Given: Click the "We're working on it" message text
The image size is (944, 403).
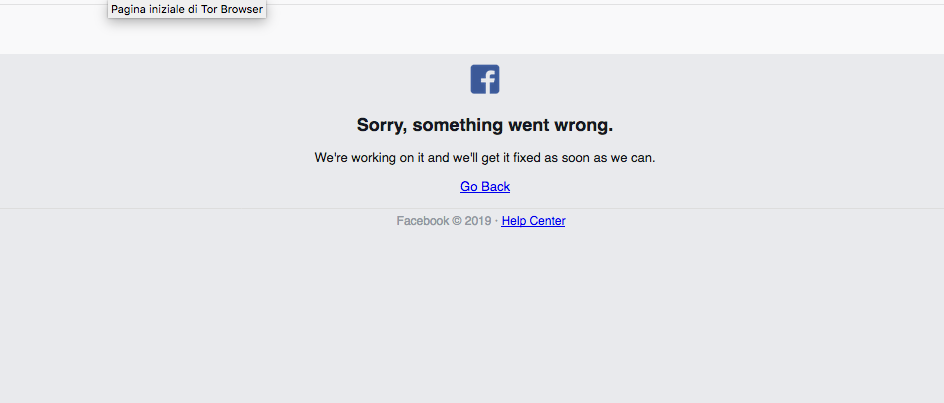Looking at the screenshot, I should [485, 158].
